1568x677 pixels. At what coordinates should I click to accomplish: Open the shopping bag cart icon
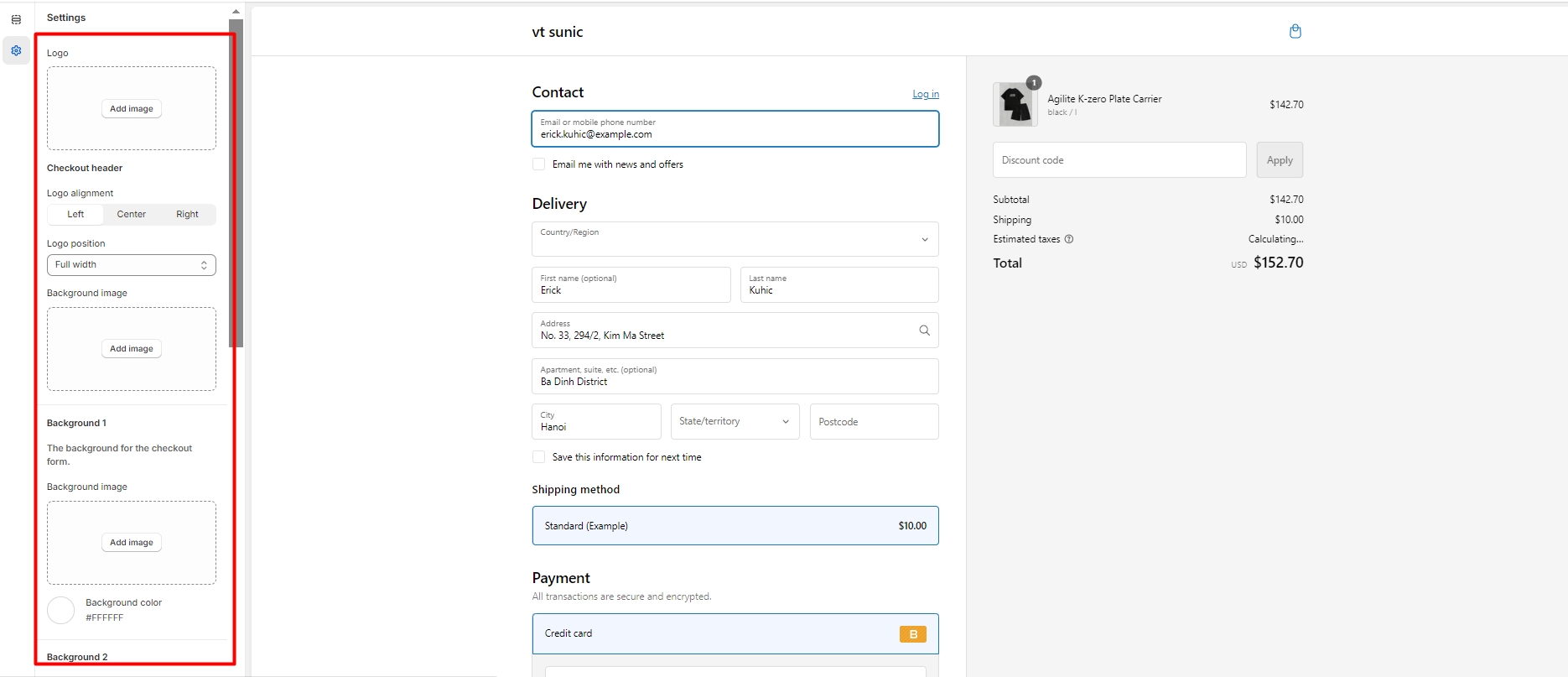[x=1295, y=32]
